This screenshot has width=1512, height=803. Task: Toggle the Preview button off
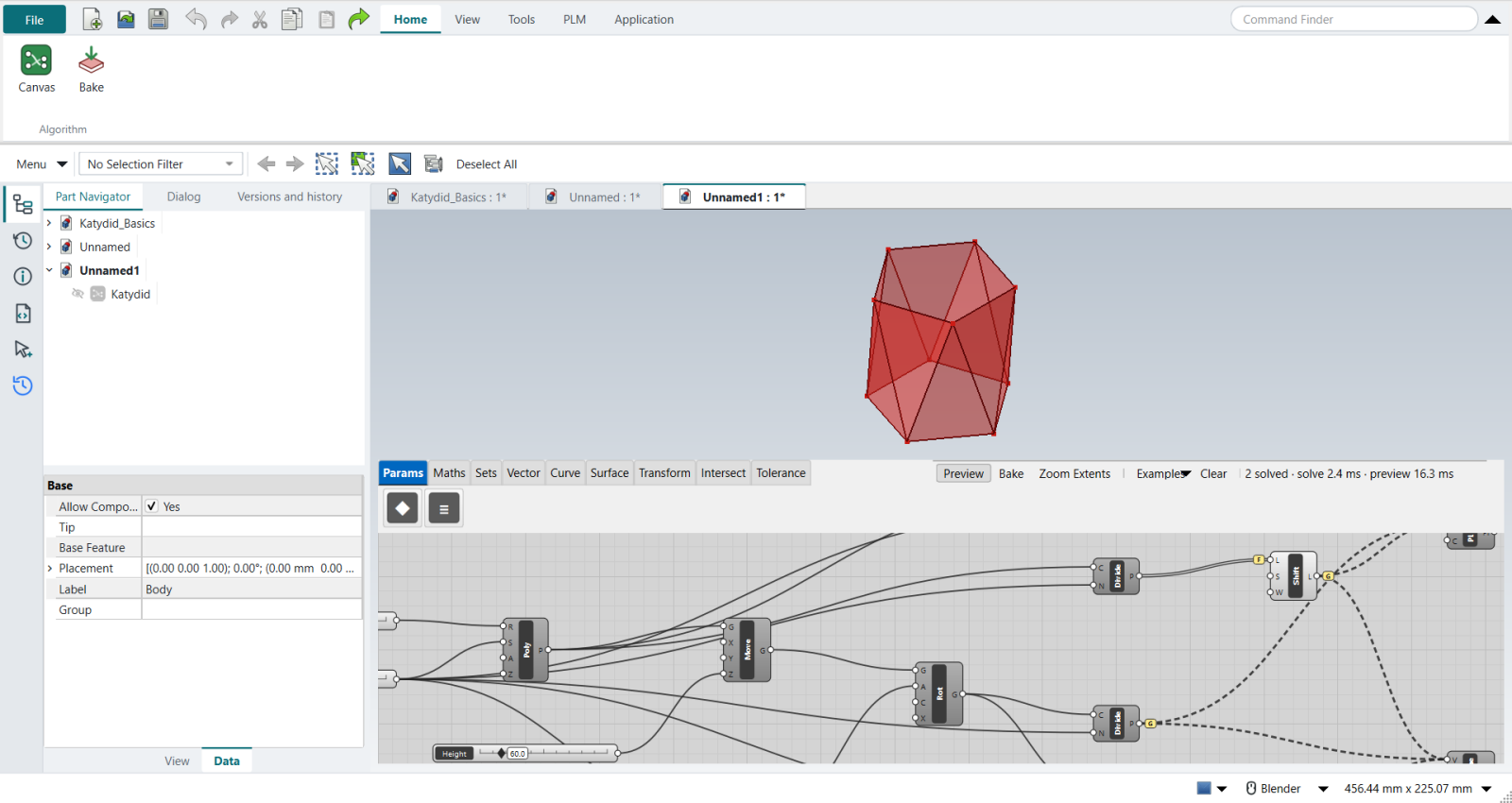(x=964, y=473)
